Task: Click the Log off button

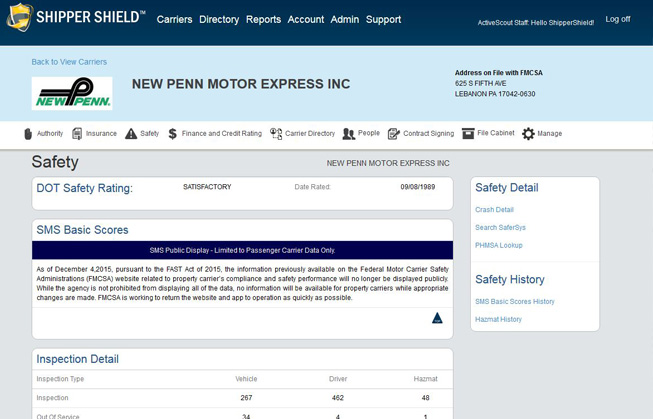Action: tap(617, 19)
